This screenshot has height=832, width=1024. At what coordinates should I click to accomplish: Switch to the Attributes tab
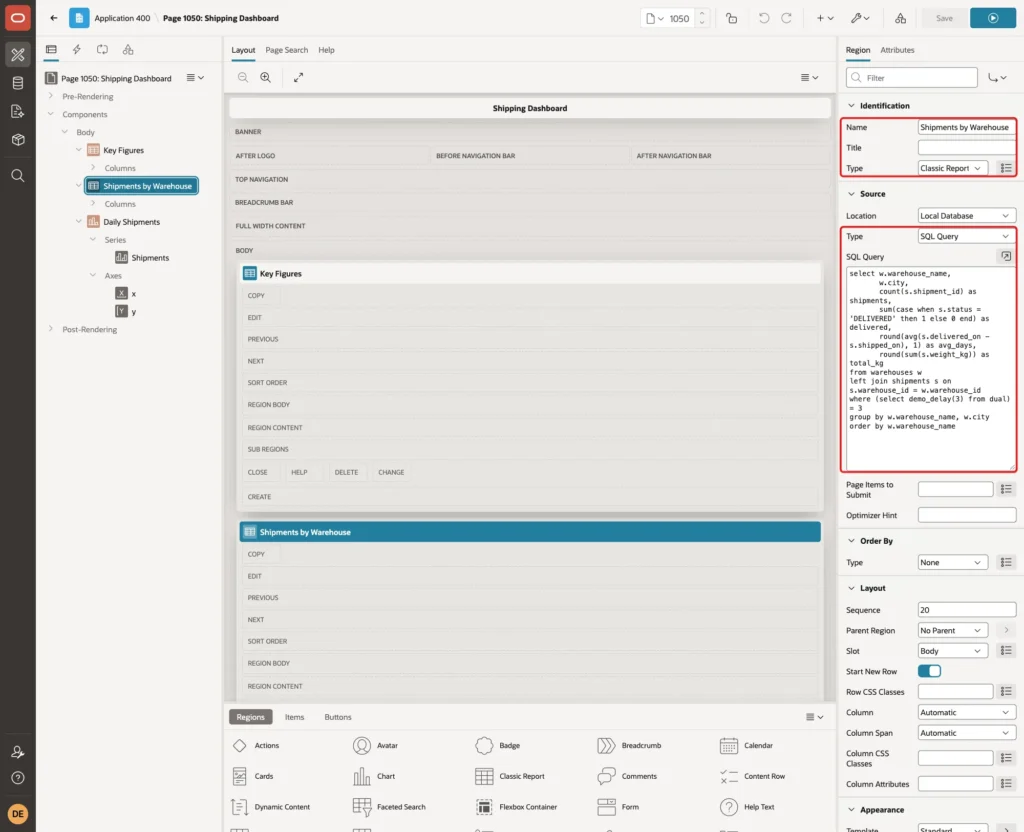897,50
